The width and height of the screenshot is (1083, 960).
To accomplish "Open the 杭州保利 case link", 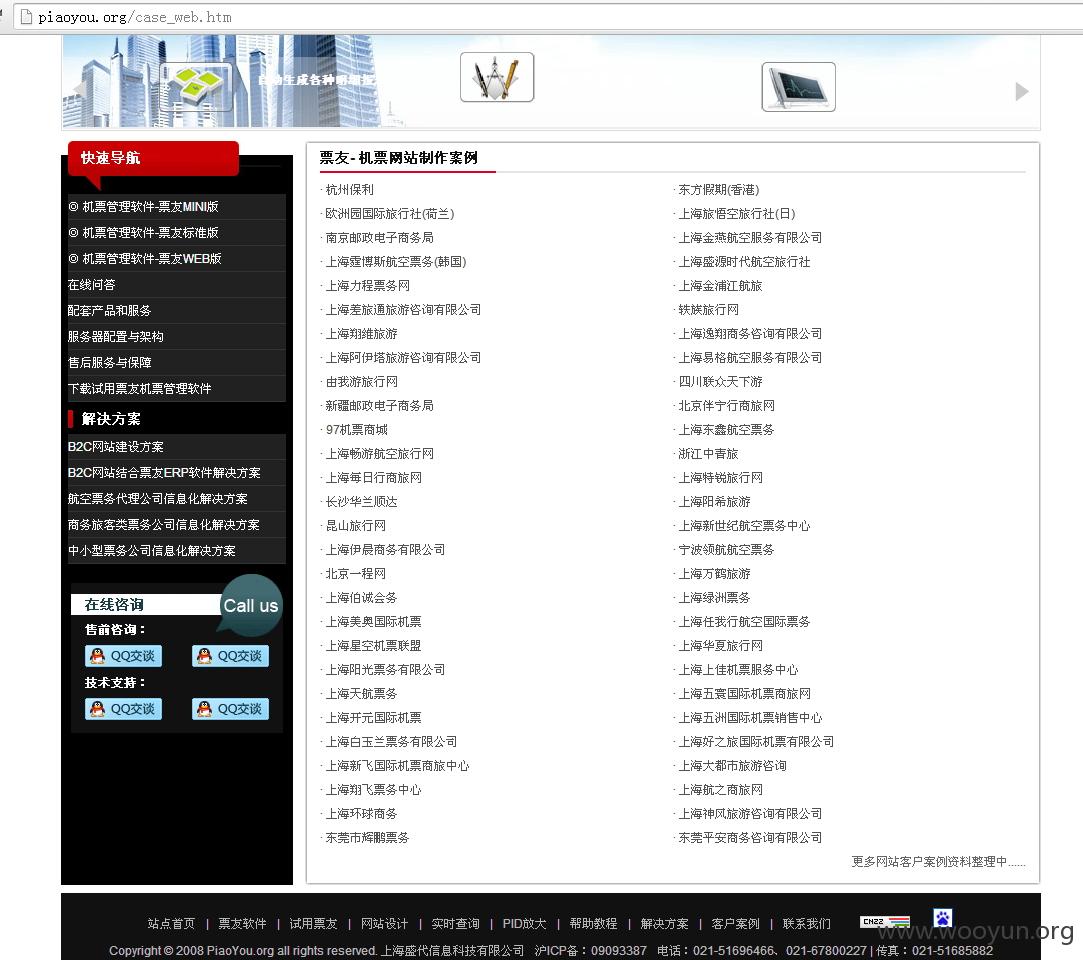I will coord(349,189).
